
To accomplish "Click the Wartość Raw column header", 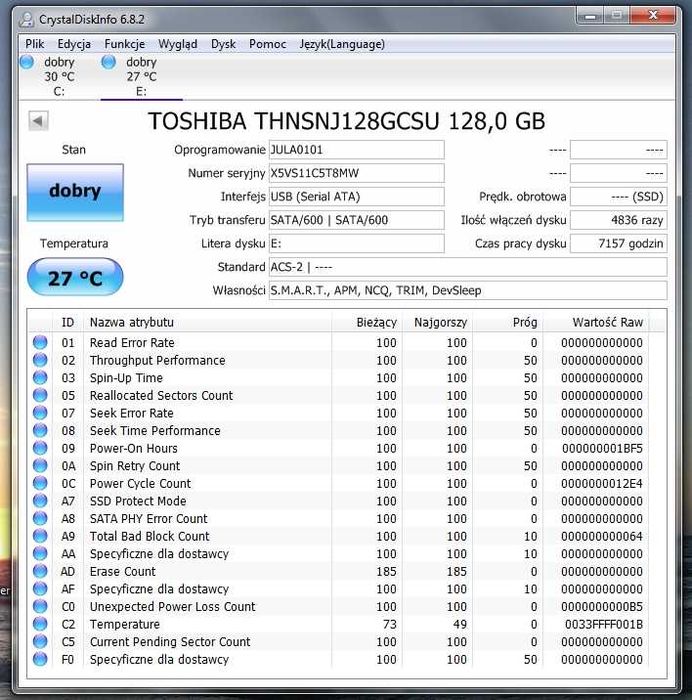I will (x=596, y=322).
